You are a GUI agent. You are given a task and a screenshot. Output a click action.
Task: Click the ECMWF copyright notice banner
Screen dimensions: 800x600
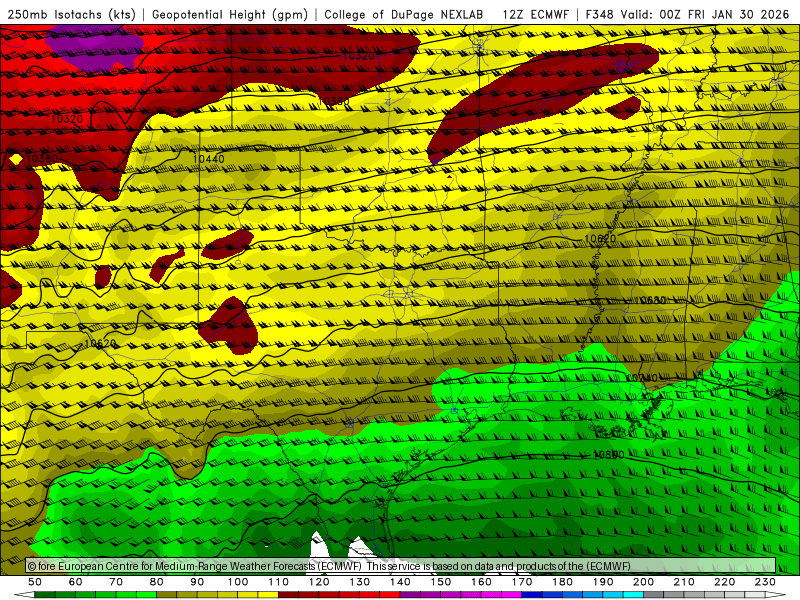point(401,566)
